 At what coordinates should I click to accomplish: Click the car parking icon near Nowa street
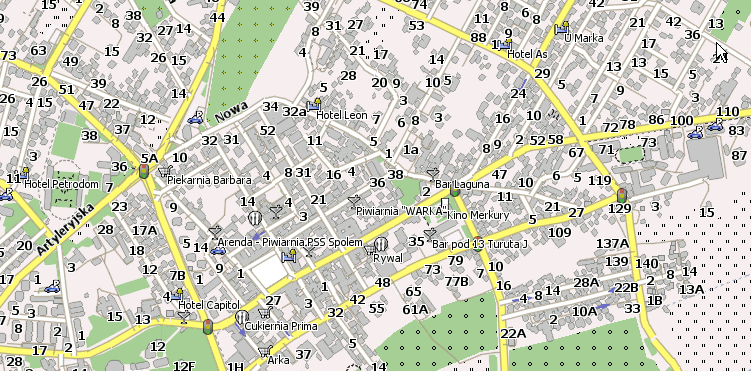click(x=195, y=118)
